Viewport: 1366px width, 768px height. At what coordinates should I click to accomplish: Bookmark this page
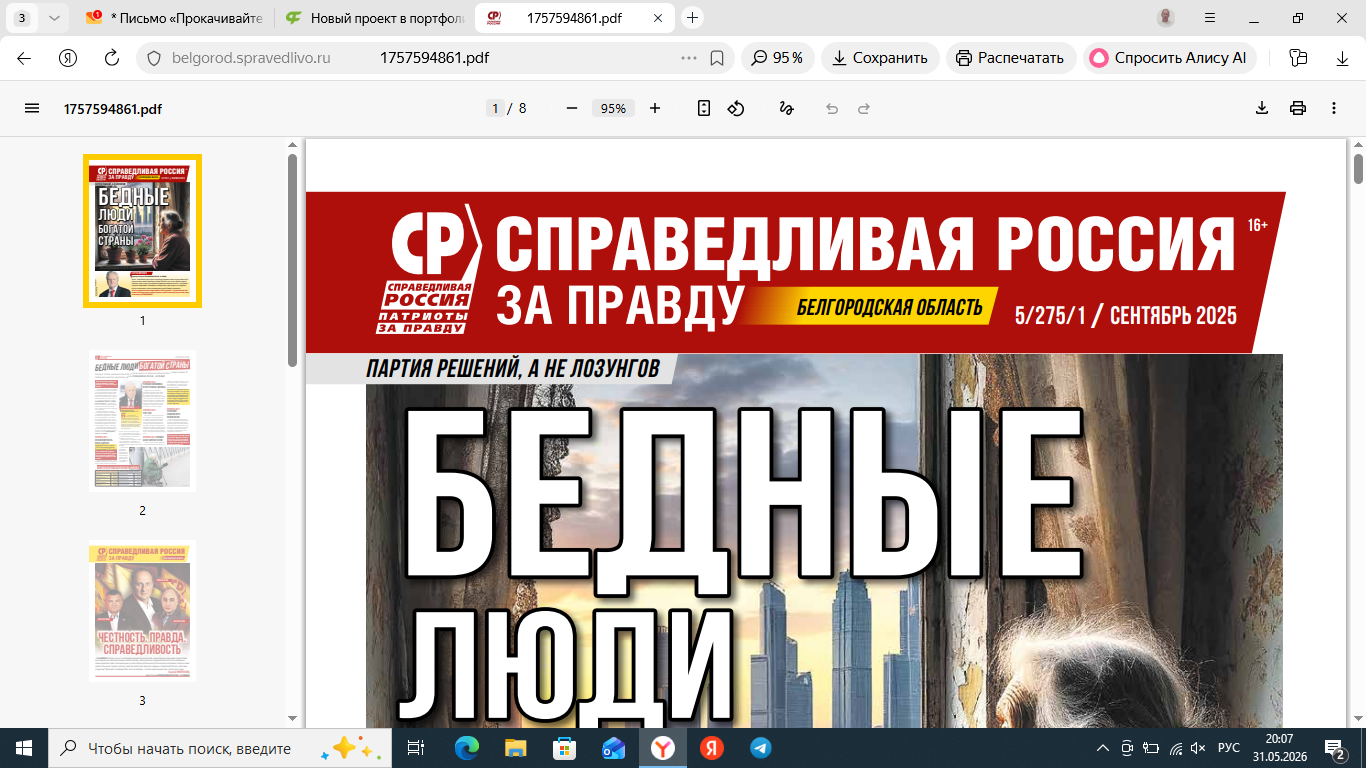(x=717, y=58)
